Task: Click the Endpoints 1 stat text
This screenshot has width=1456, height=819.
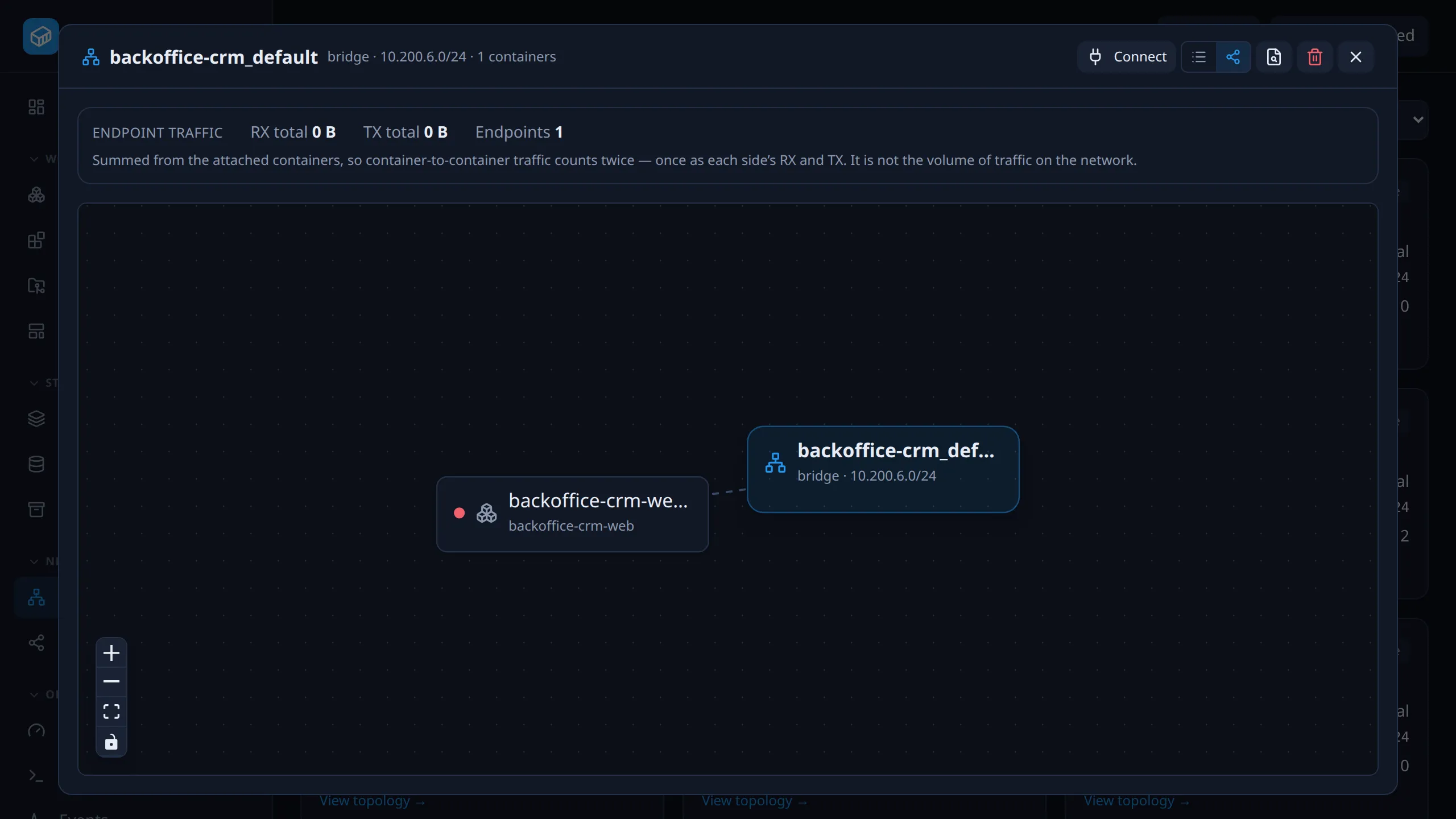Action: [519, 132]
